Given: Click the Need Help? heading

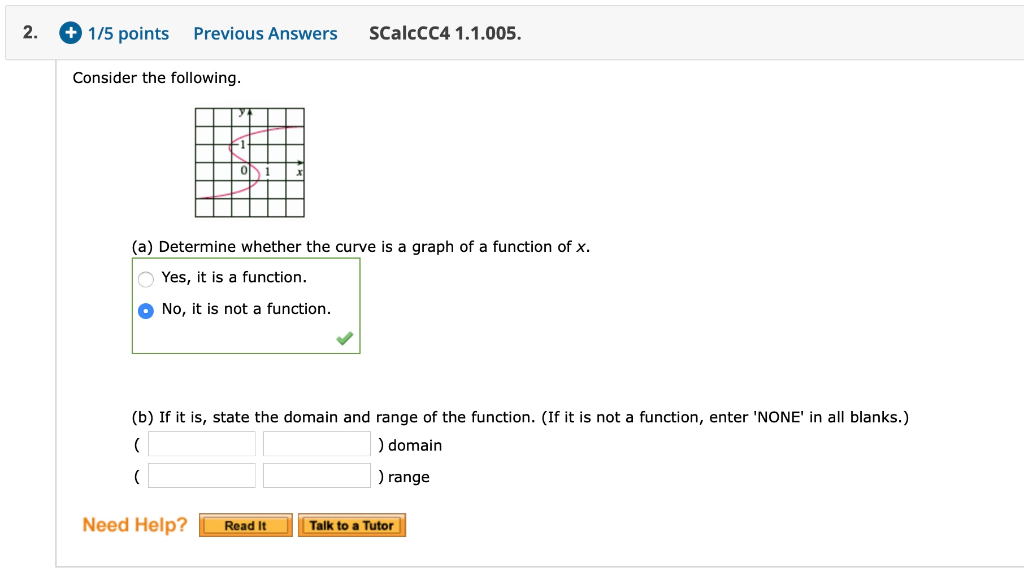Looking at the screenshot, I should tap(134, 524).
